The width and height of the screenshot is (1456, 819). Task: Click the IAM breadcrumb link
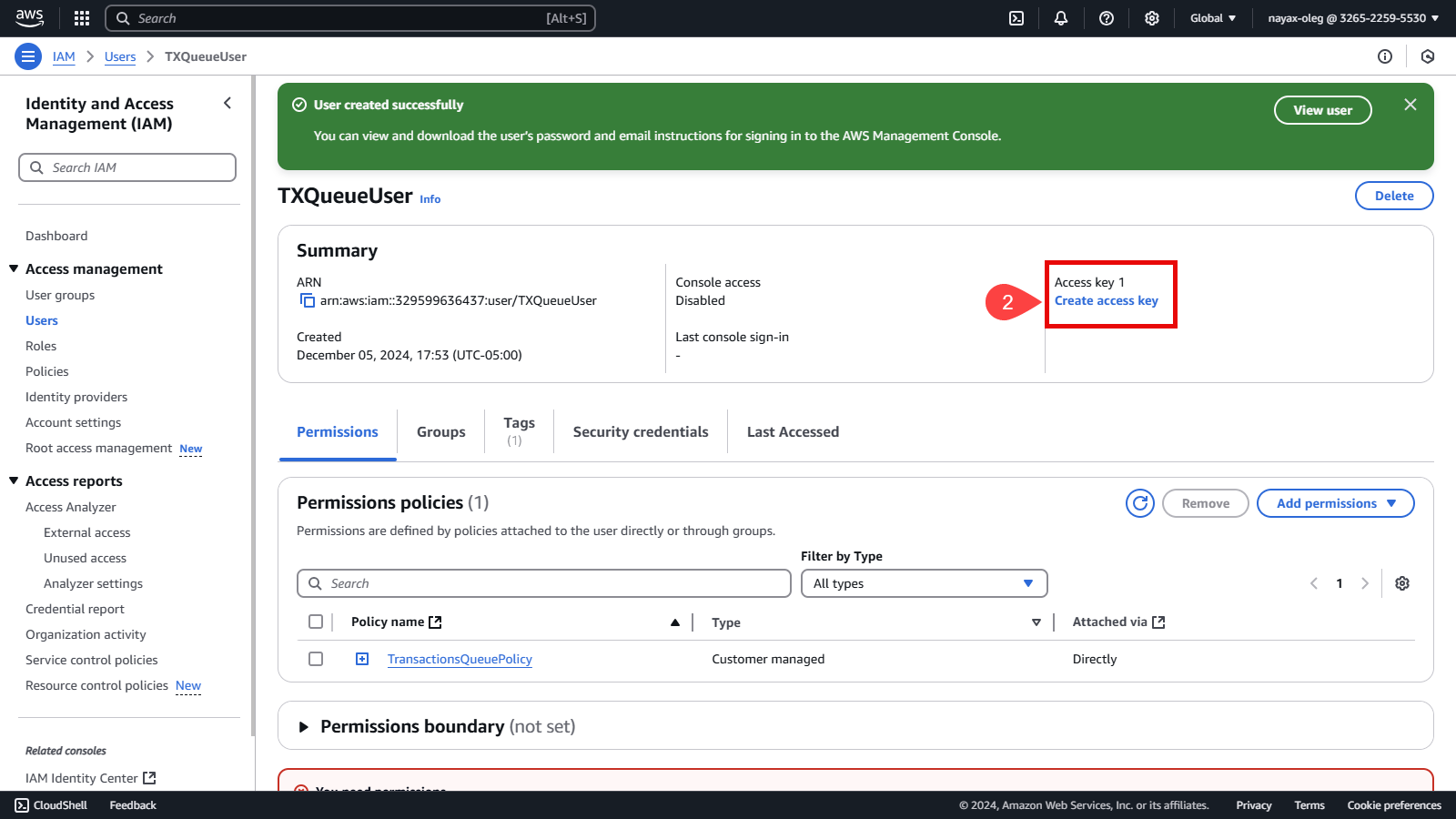pyautogui.click(x=64, y=56)
